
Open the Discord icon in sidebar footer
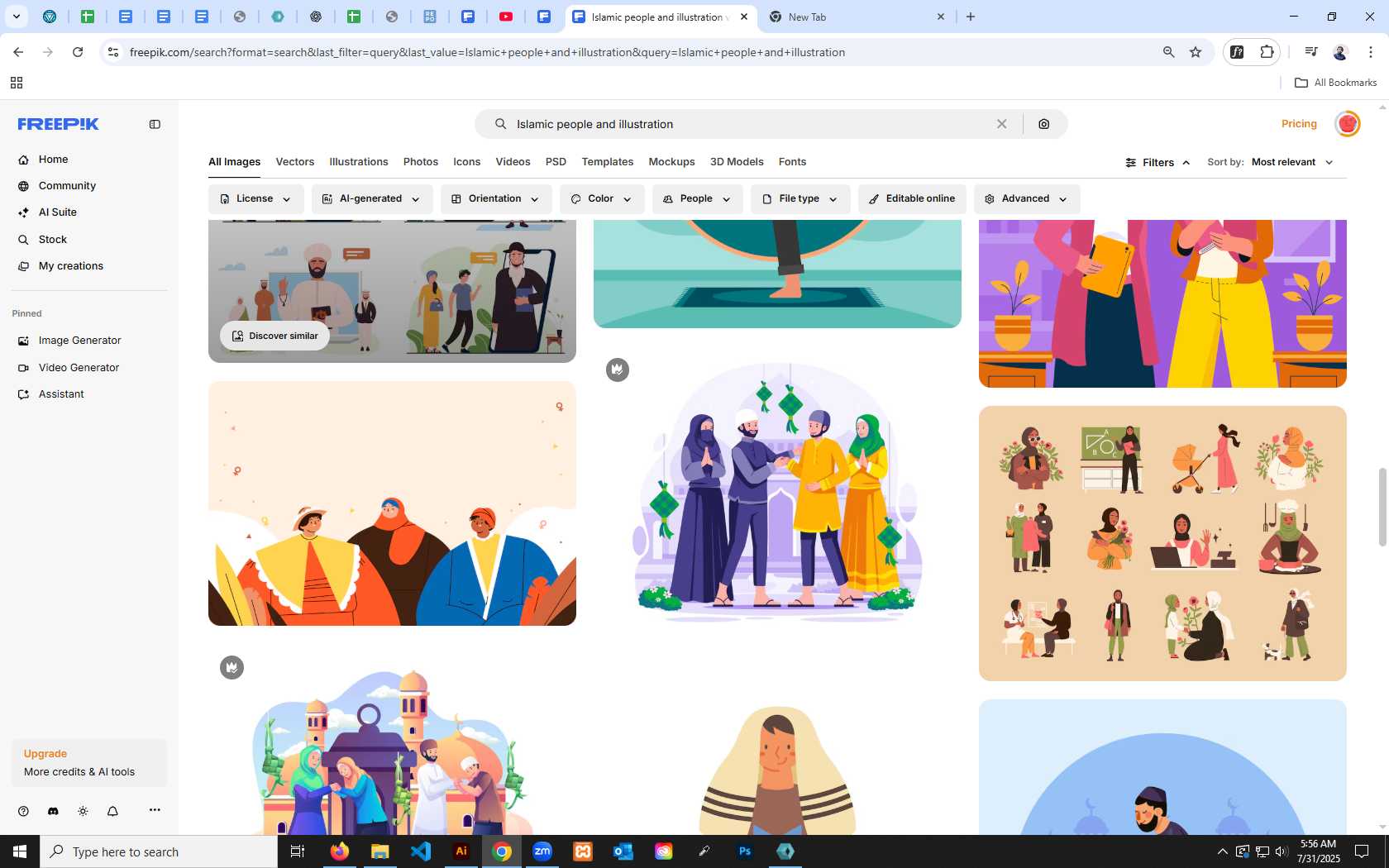point(53,811)
